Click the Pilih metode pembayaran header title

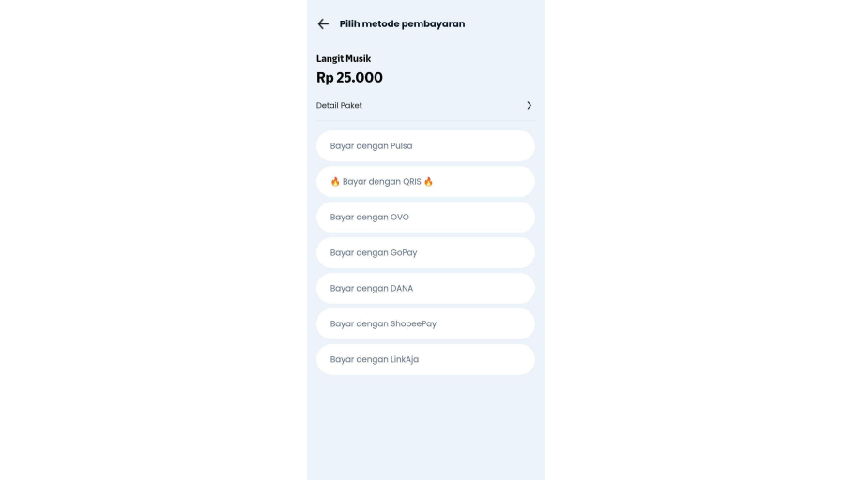pyautogui.click(x=402, y=24)
